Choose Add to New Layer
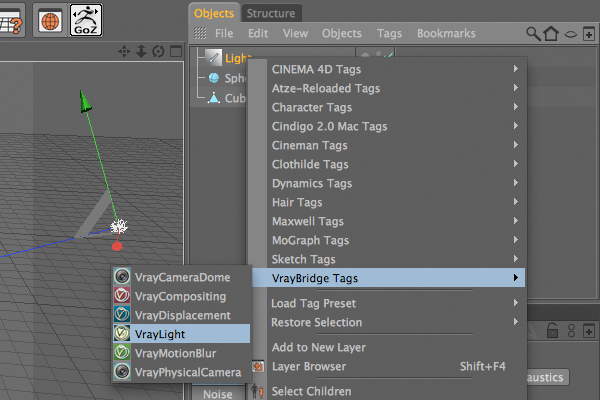 tap(388, 347)
